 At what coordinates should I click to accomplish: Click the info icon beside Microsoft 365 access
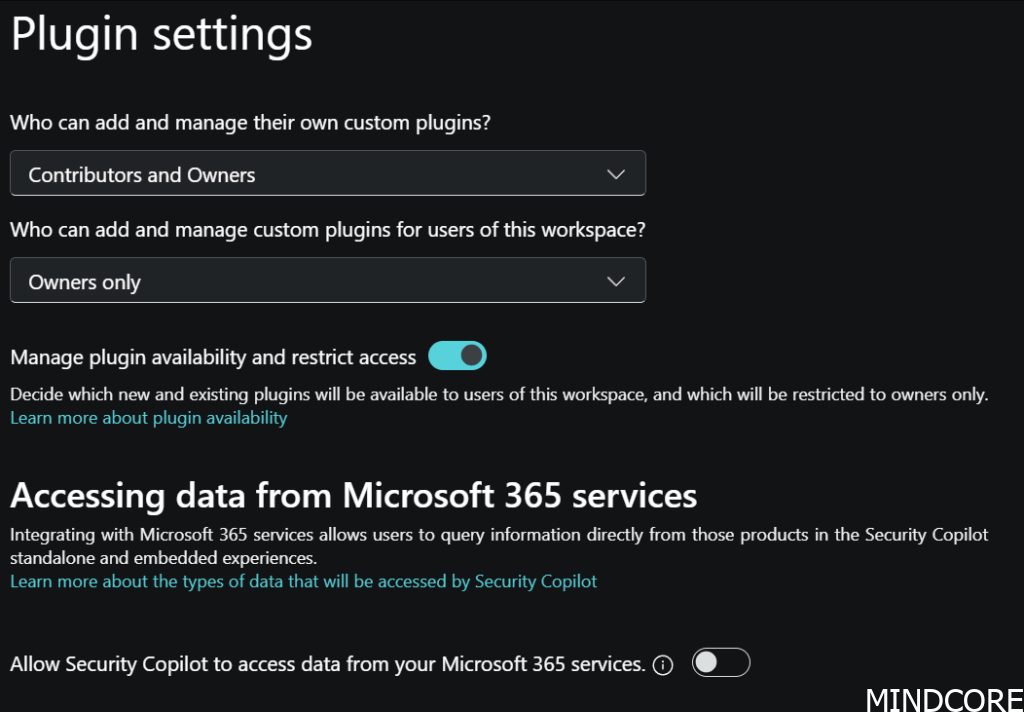tap(662, 664)
